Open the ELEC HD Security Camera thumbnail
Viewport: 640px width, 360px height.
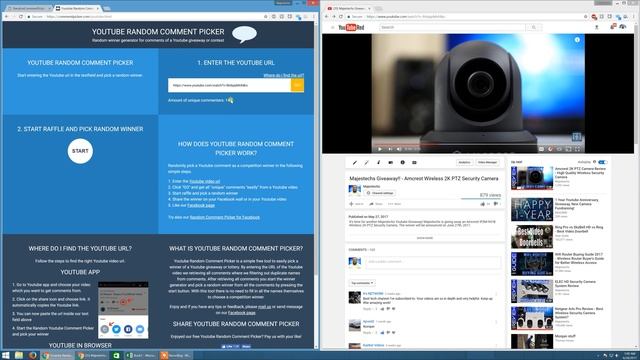coord(532,291)
